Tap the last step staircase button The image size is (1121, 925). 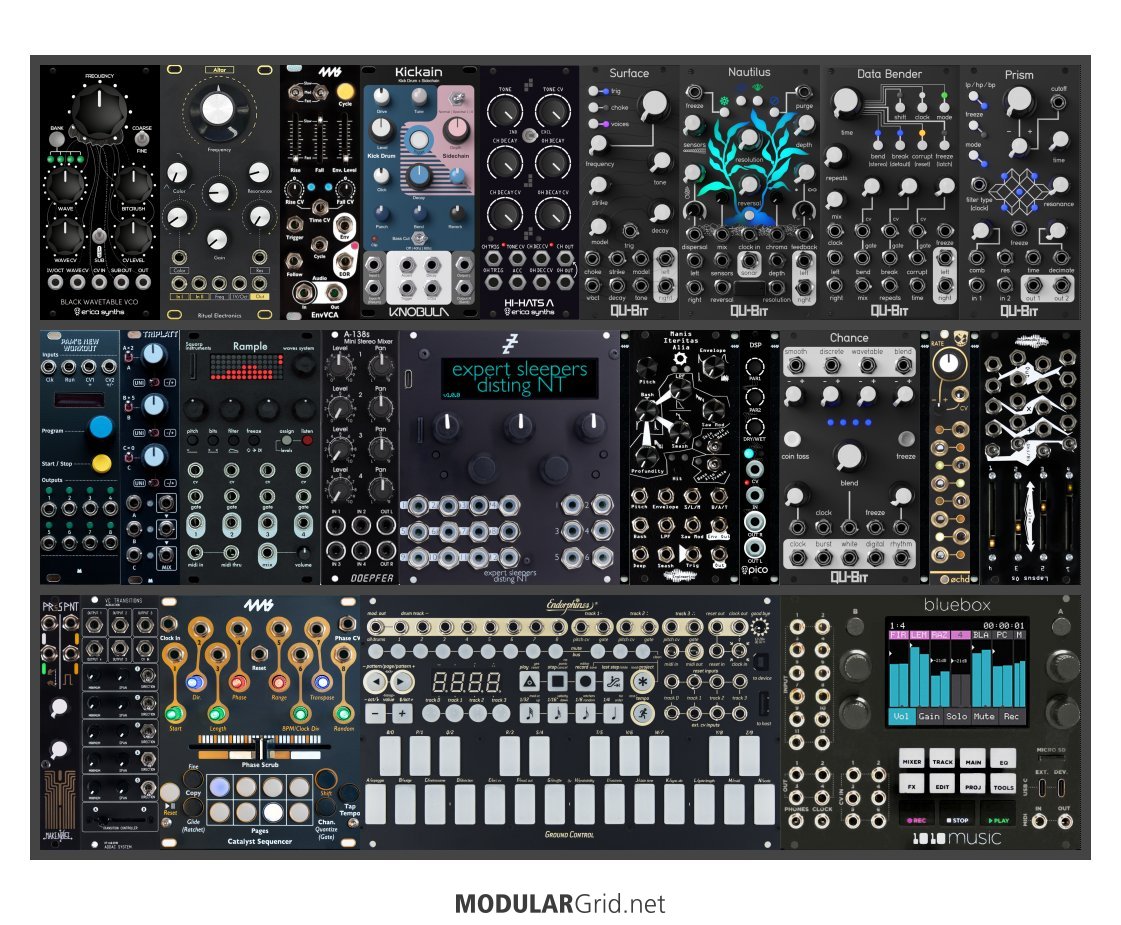click(613, 681)
